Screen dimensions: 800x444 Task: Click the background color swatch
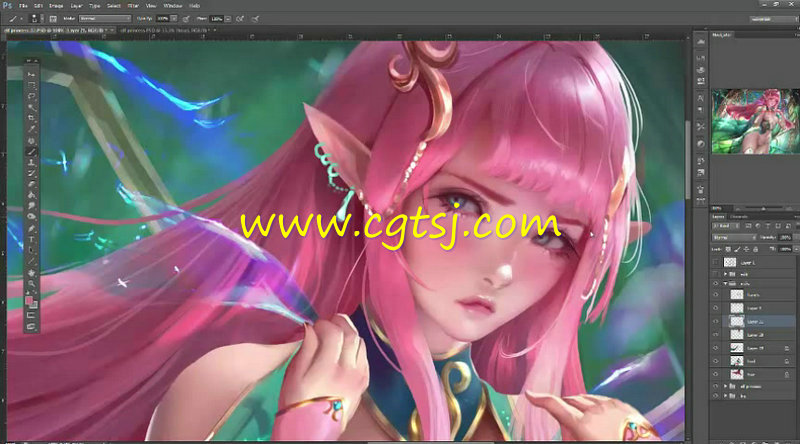pyautogui.click(x=34, y=305)
